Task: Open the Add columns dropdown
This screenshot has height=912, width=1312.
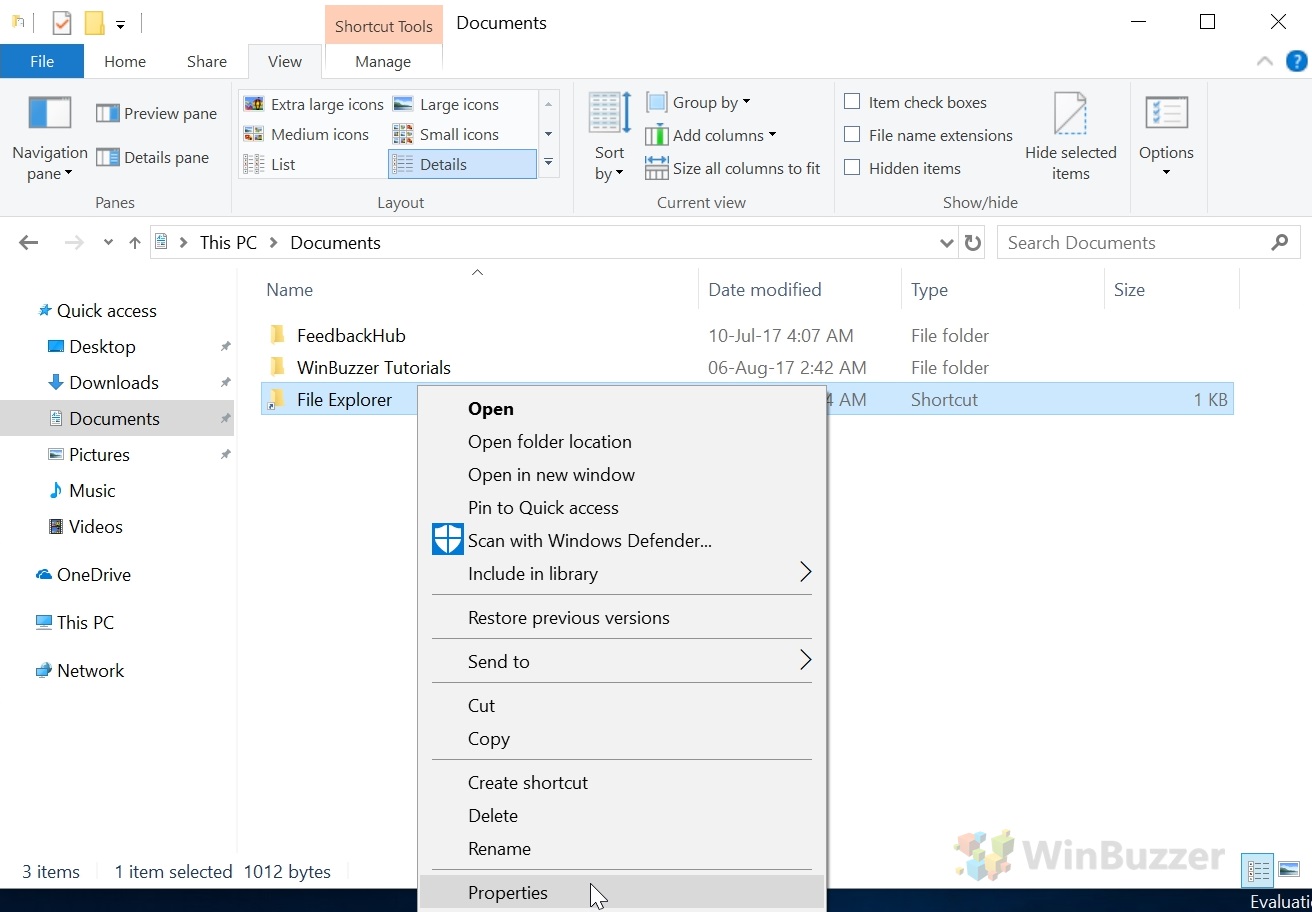Action: pos(710,135)
